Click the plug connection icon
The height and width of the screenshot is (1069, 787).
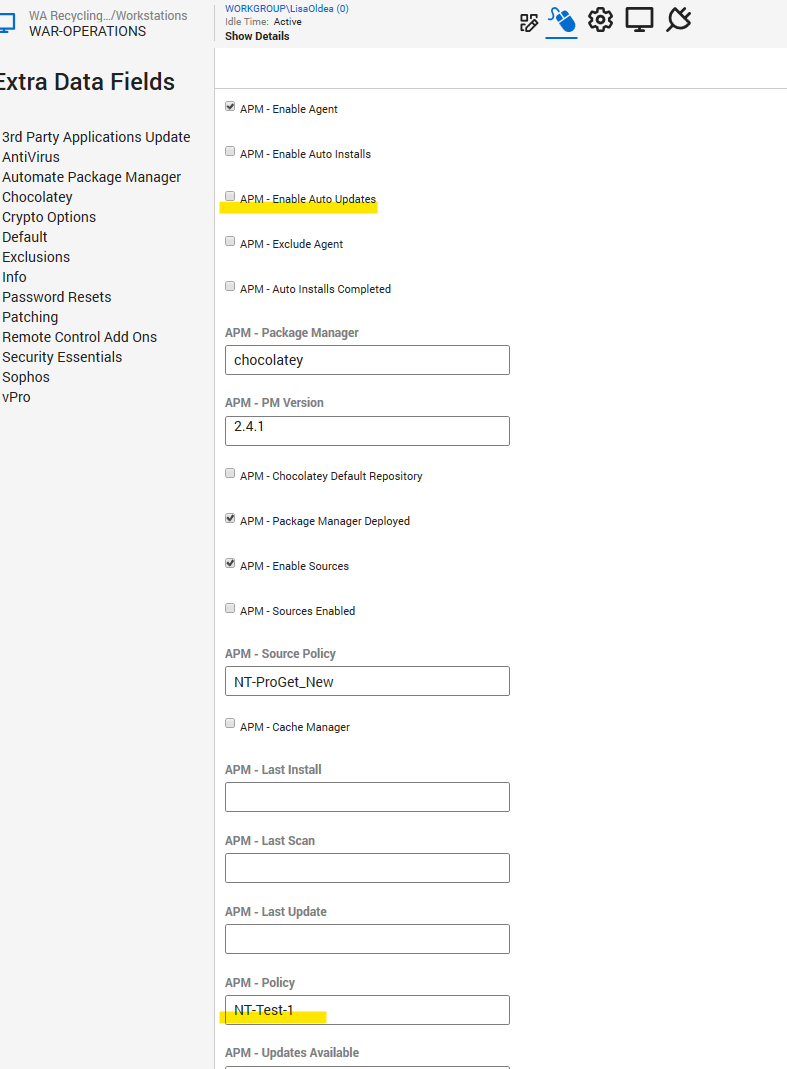tap(678, 20)
